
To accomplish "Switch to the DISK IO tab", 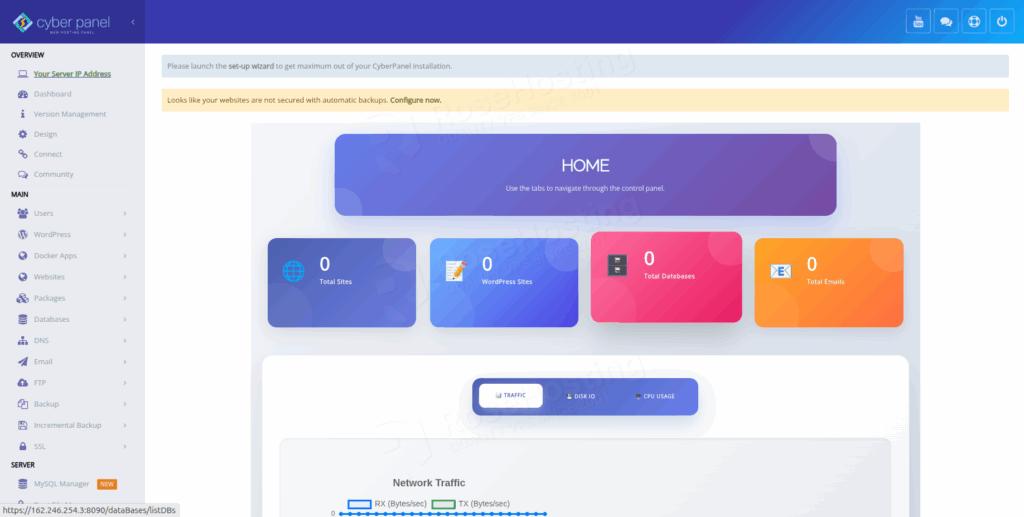I will [x=581, y=396].
